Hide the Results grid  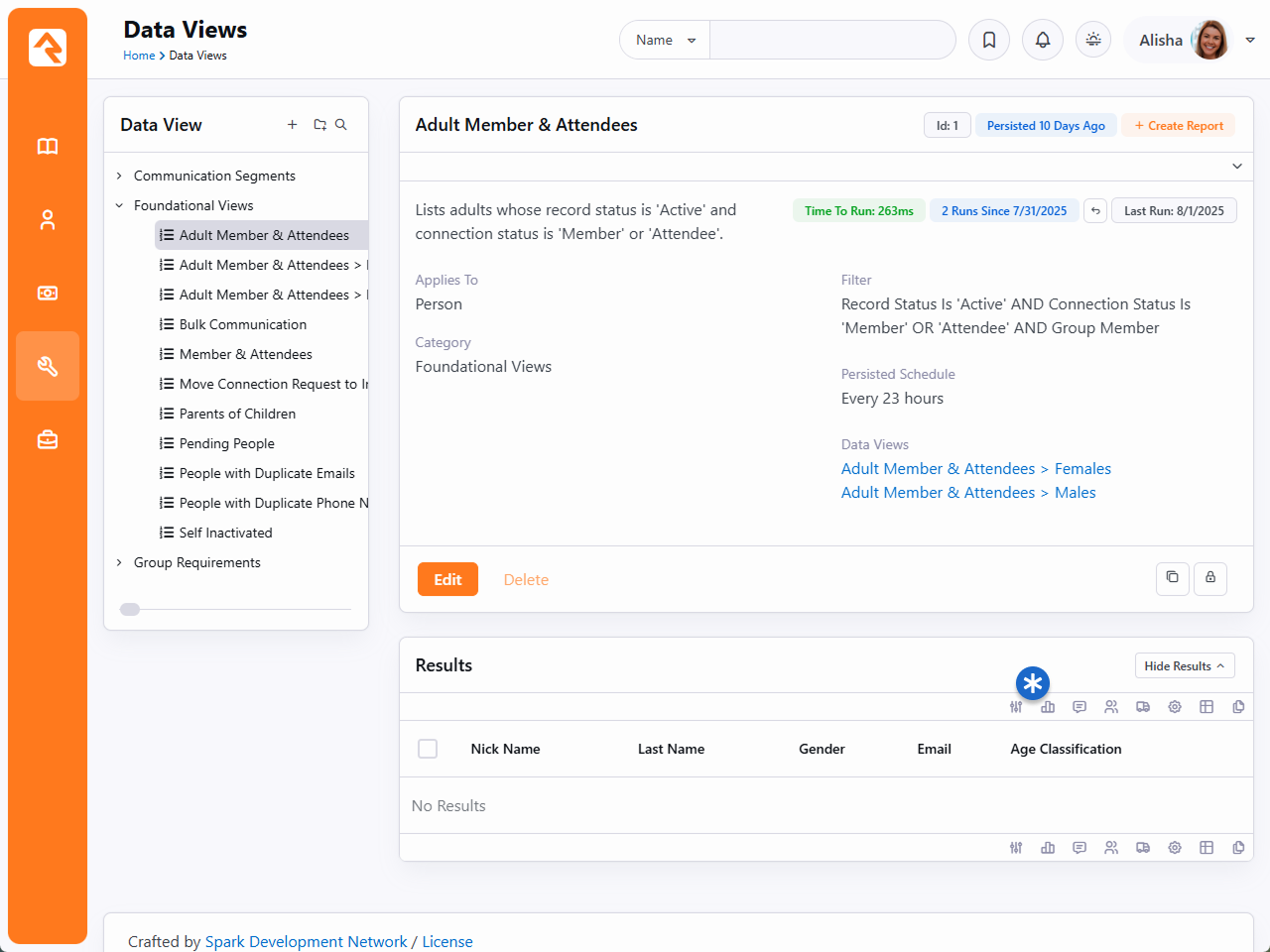[1184, 666]
